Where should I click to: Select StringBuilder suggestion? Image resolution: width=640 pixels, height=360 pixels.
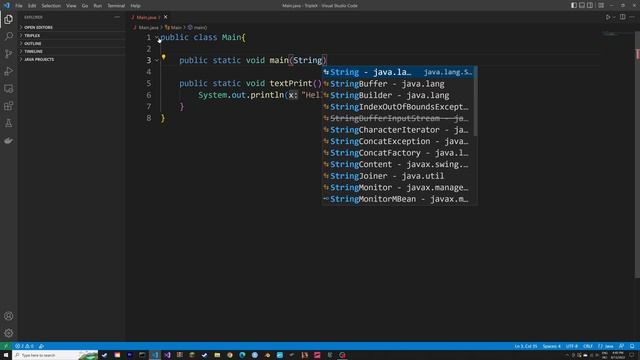[x=398, y=96]
